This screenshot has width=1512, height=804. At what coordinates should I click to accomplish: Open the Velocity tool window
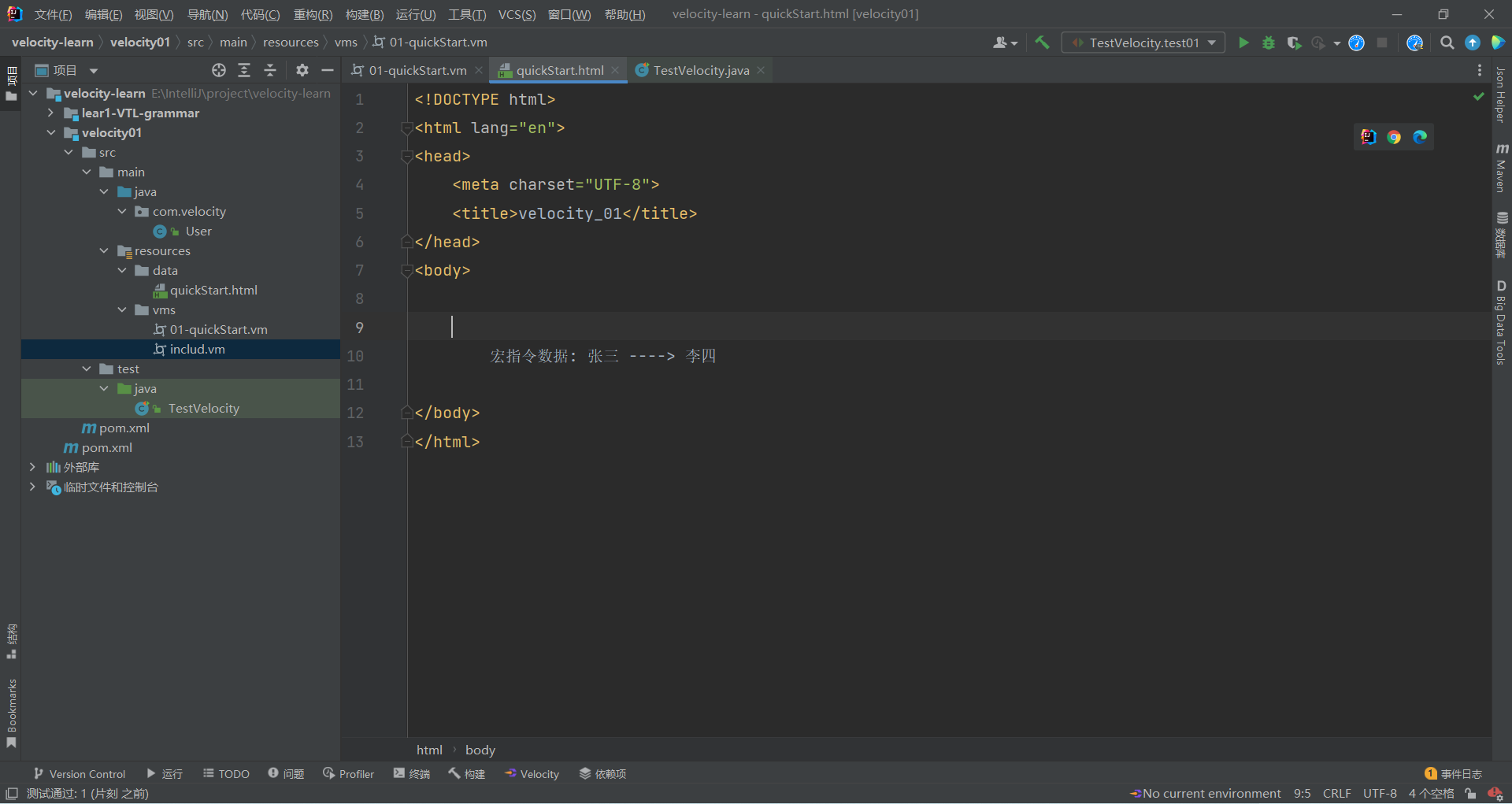point(532,774)
